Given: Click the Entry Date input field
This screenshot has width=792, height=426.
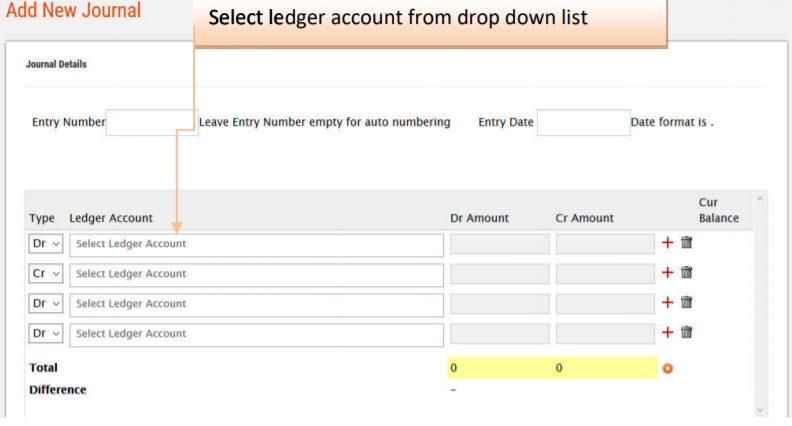Looking at the screenshot, I should coord(583,123).
